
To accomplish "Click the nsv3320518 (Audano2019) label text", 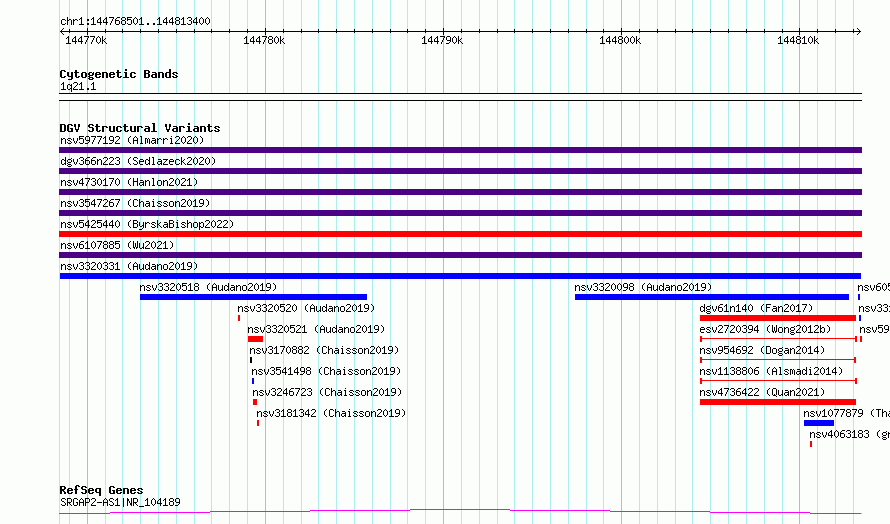I will [x=208, y=287].
